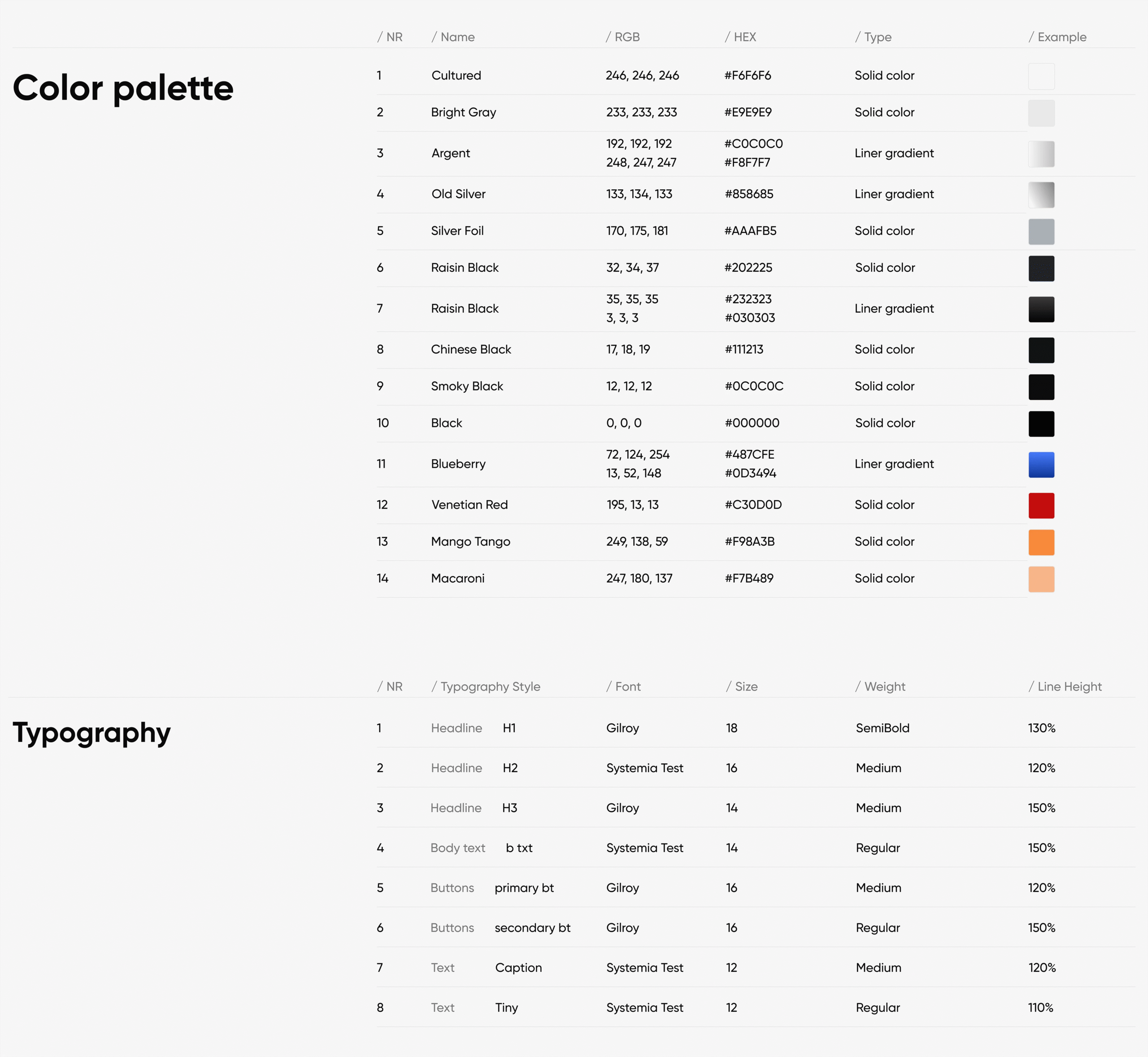Screen dimensions: 1148x1057
Task: Click the Venetian Red color swatch
Action: (x=1041, y=505)
